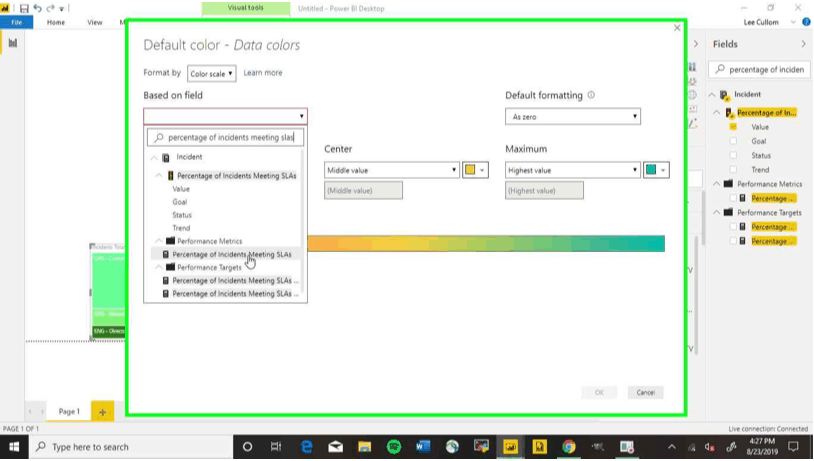Click the Incident table icon in dropdown list
Screen dimensions: 814x461
166,157
